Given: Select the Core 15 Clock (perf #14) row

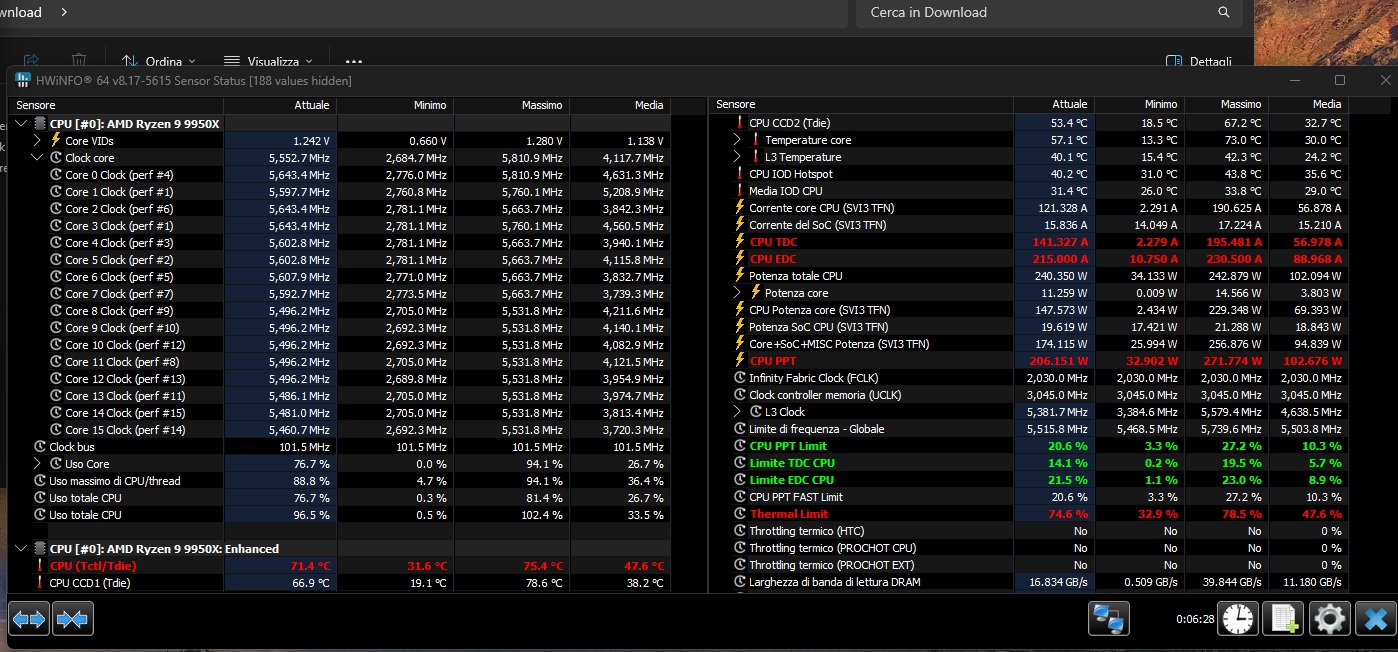Looking at the screenshot, I should click(339, 430).
